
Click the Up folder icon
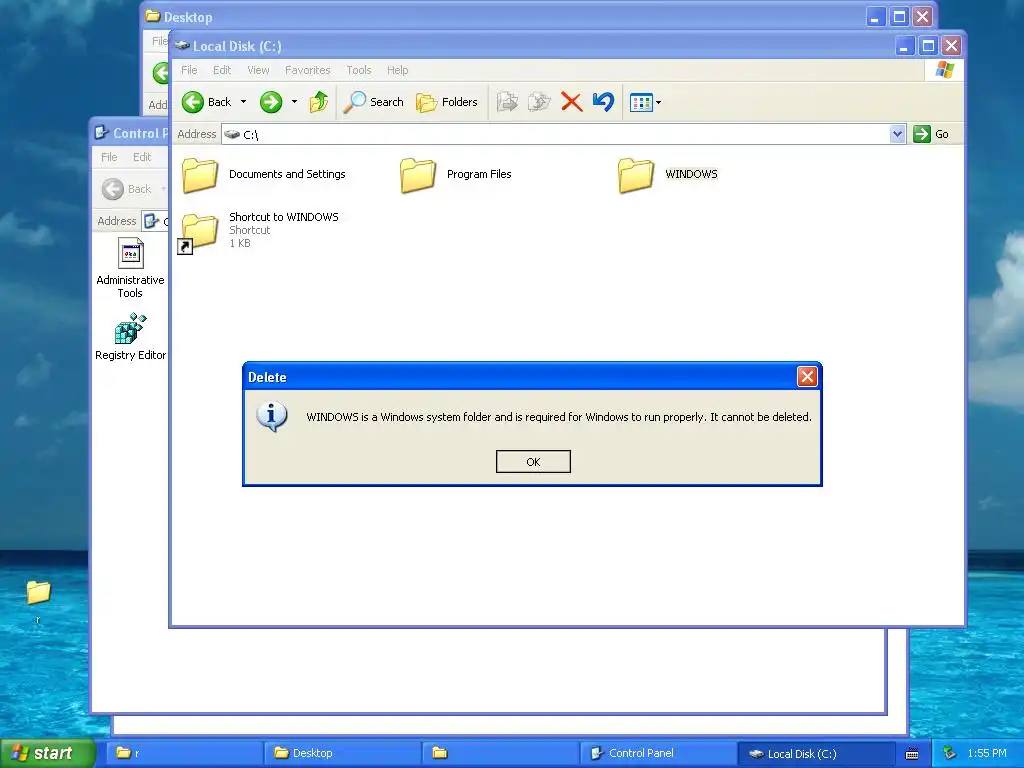tap(319, 102)
